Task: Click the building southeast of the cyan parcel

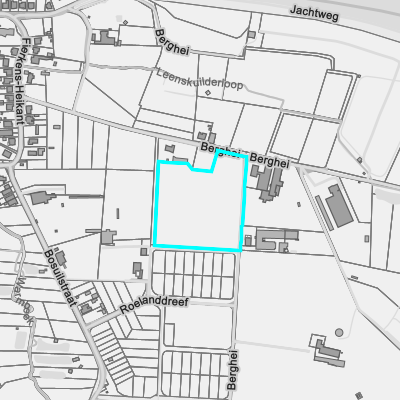Action: [277, 240]
